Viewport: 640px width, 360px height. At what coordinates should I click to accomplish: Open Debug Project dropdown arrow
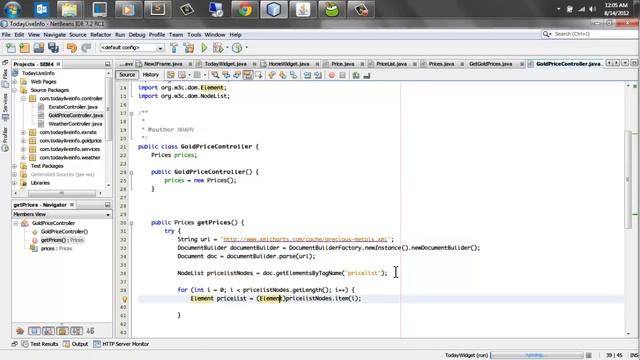coord(227,48)
